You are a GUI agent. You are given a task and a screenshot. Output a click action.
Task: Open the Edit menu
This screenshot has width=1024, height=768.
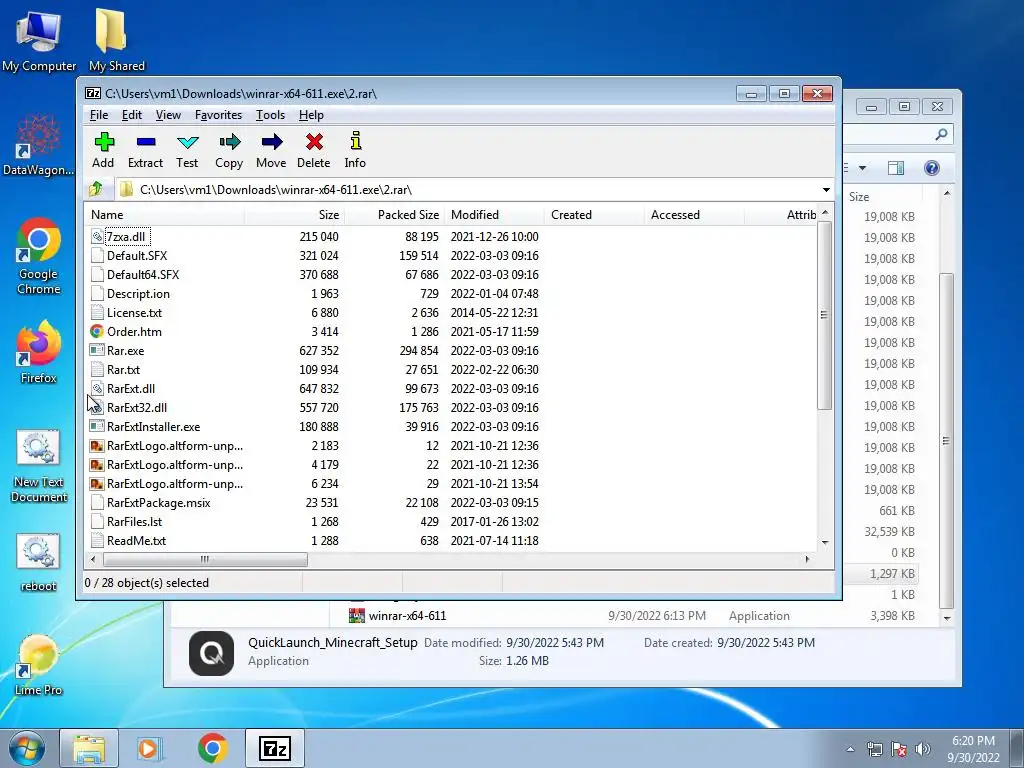click(131, 115)
